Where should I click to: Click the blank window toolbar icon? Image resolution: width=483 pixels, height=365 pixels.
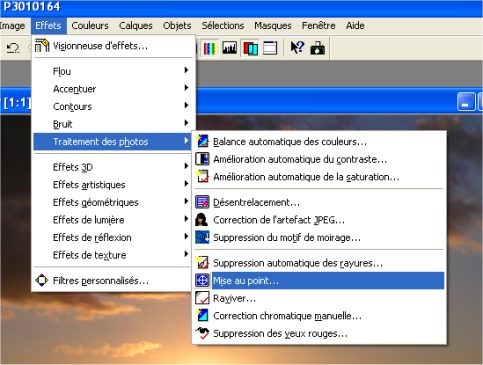click(x=270, y=48)
